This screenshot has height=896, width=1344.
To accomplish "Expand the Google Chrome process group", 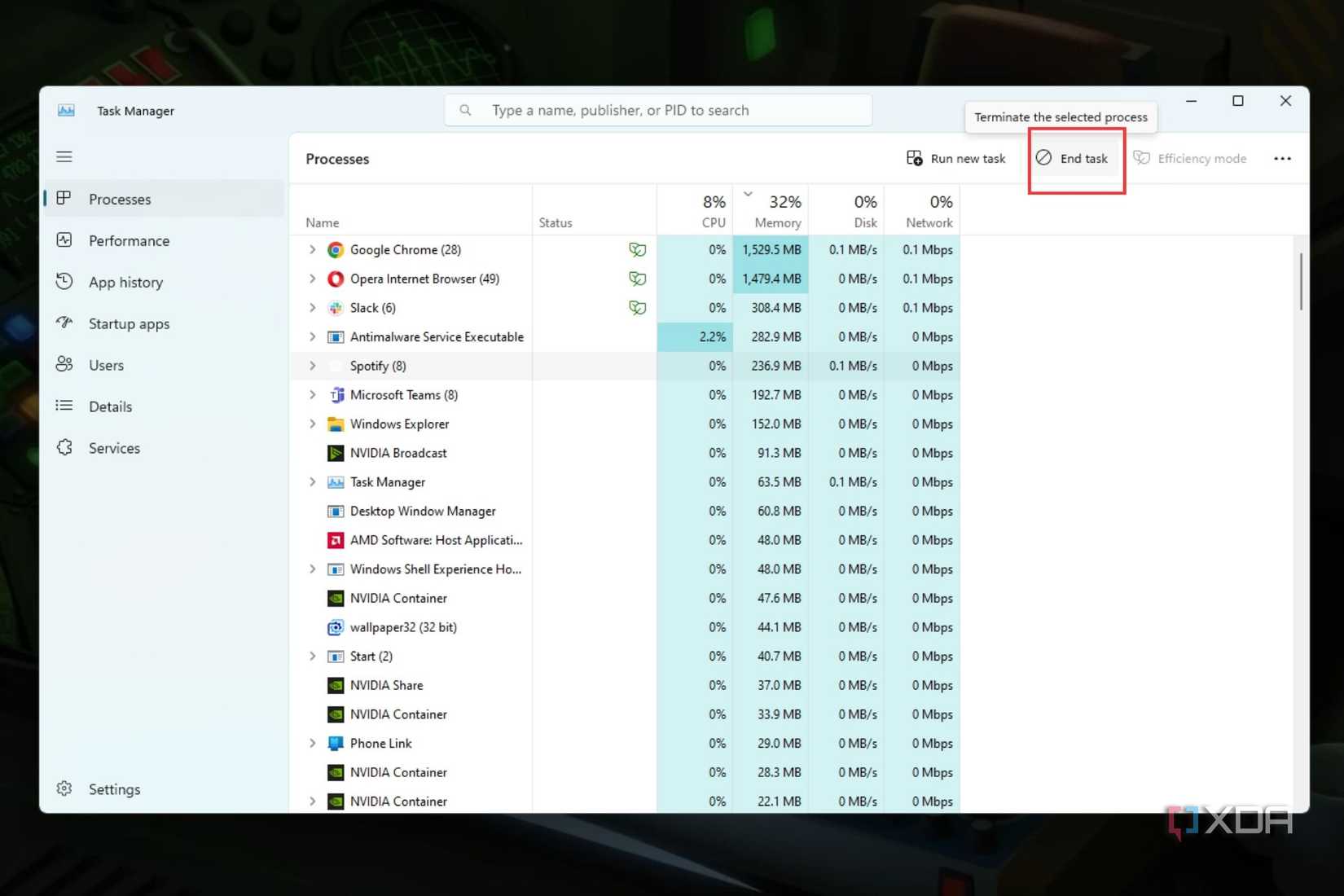I will [312, 249].
